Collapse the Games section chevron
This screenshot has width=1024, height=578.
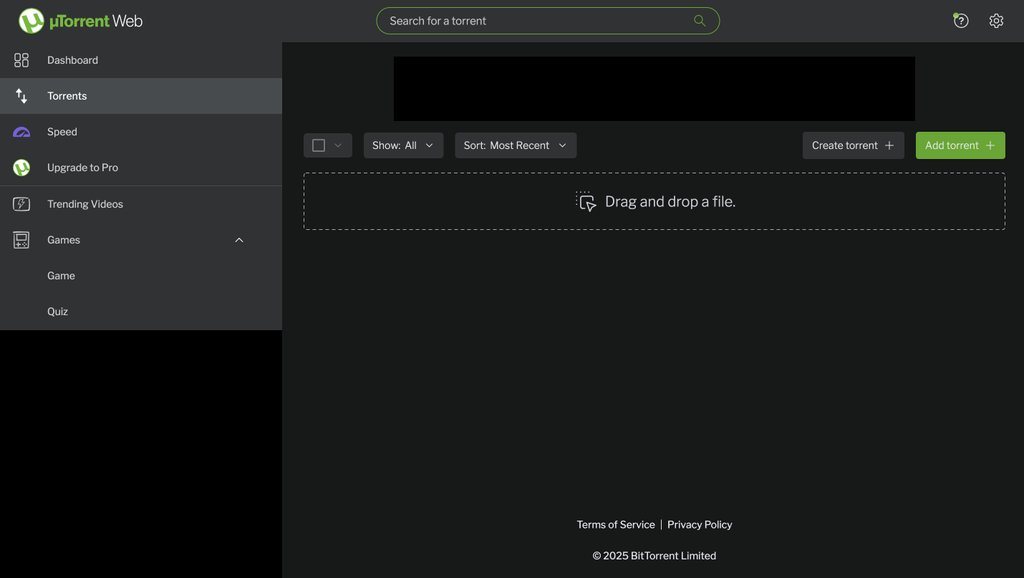239,240
